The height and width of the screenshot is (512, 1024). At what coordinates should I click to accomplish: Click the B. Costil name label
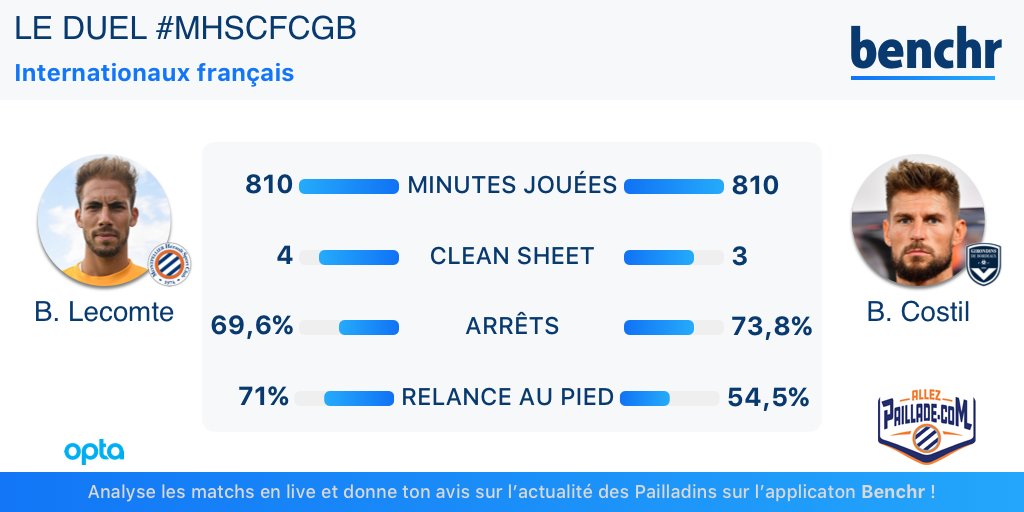click(x=918, y=312)
